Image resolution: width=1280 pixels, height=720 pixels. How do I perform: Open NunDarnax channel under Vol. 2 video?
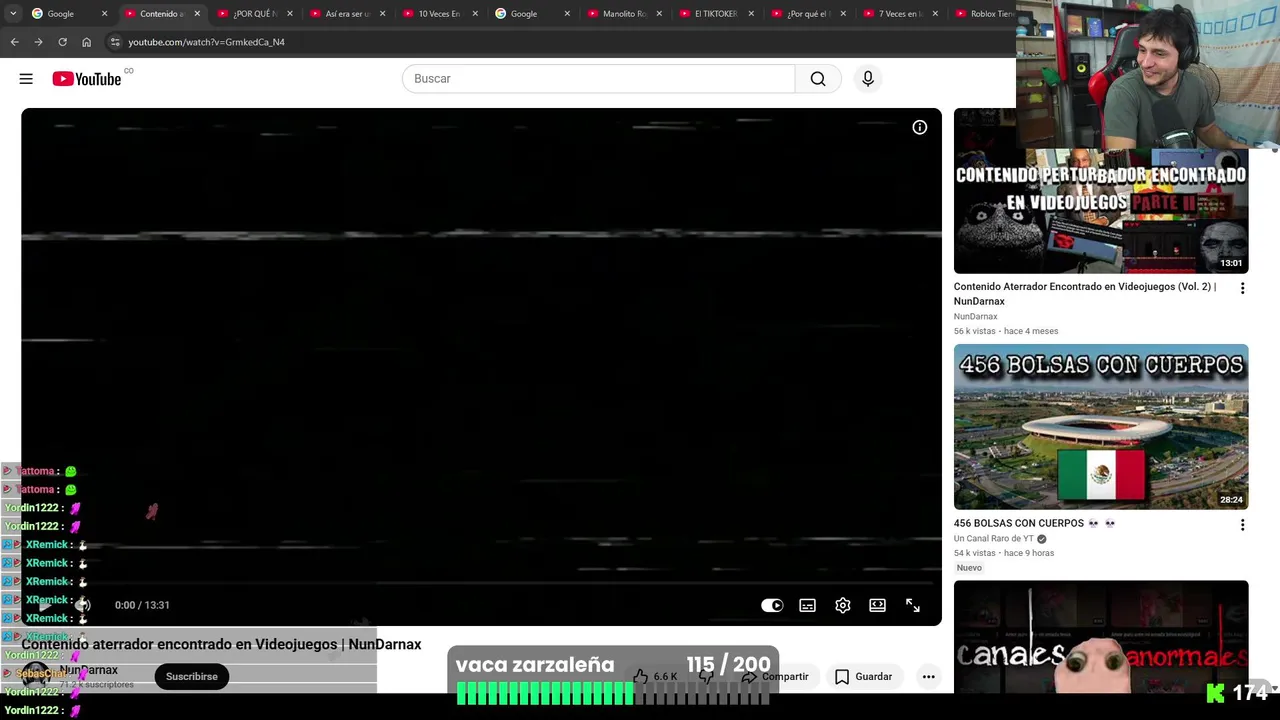976,317
